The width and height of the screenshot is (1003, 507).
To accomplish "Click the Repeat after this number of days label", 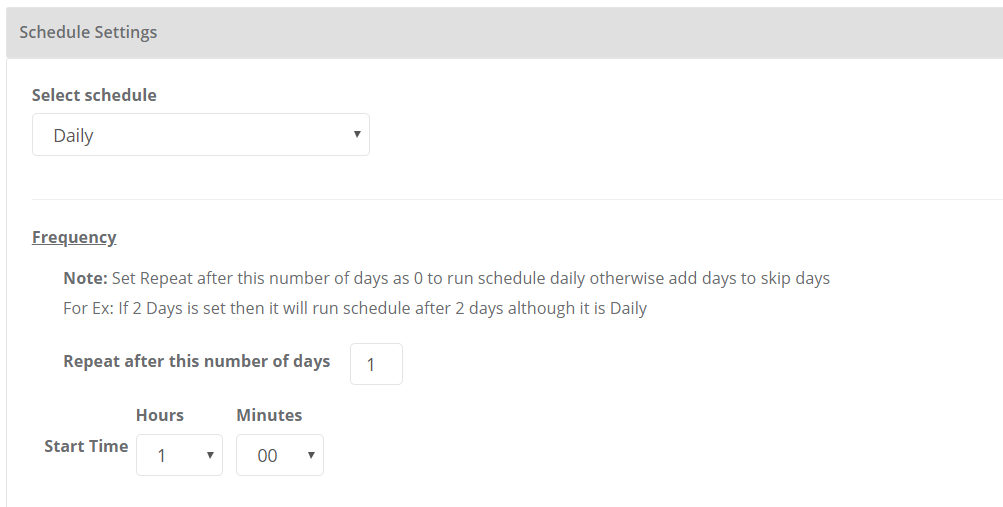I will coord(196,362).
